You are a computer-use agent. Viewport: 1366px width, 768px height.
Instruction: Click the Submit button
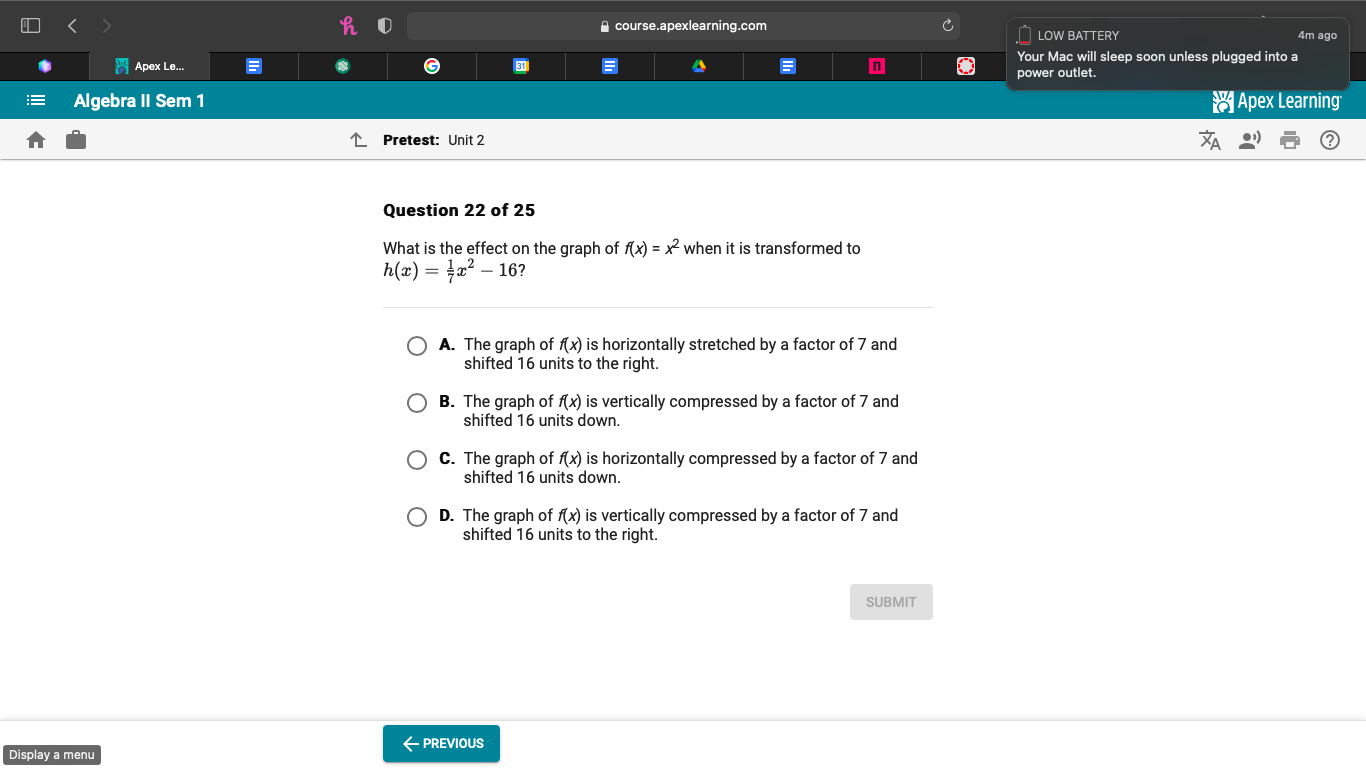(891, 602)
